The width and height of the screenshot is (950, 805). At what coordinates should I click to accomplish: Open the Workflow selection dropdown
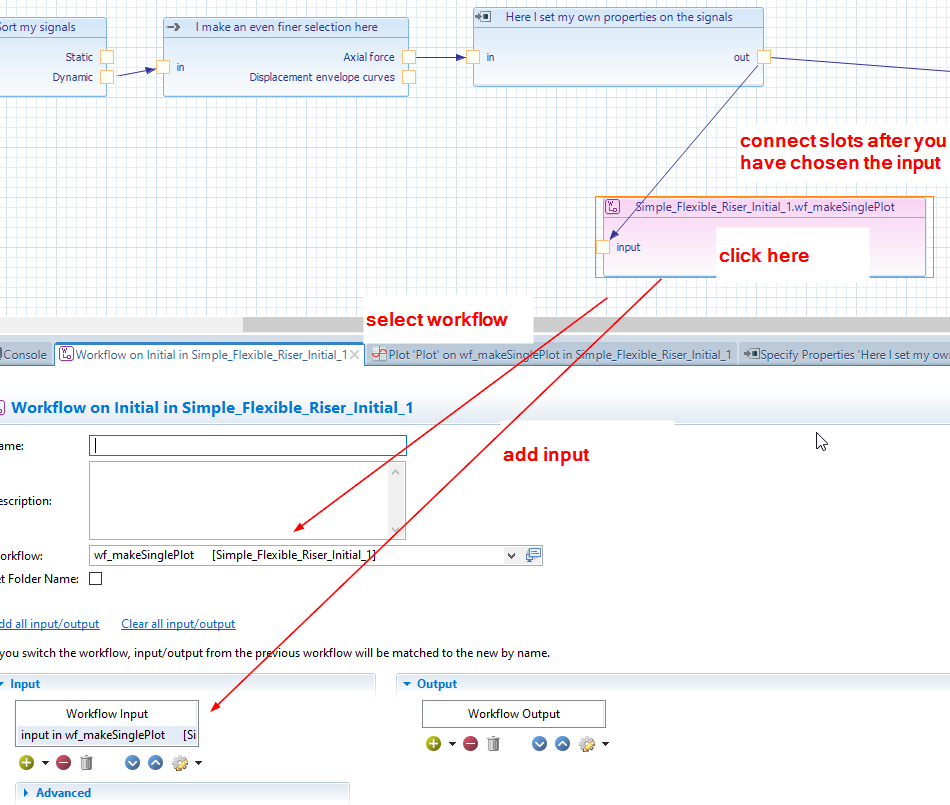pos(511,556)
